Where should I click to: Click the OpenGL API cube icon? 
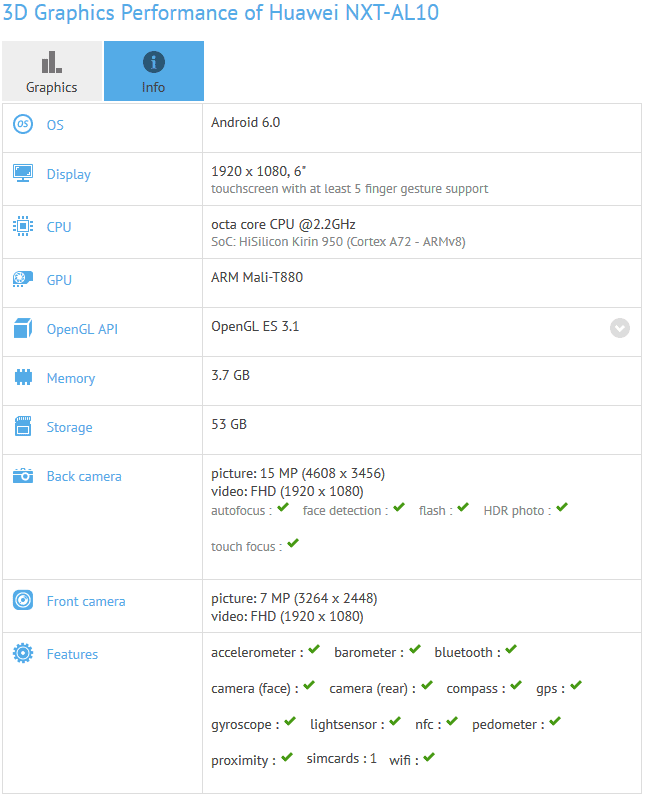point(22,328)
